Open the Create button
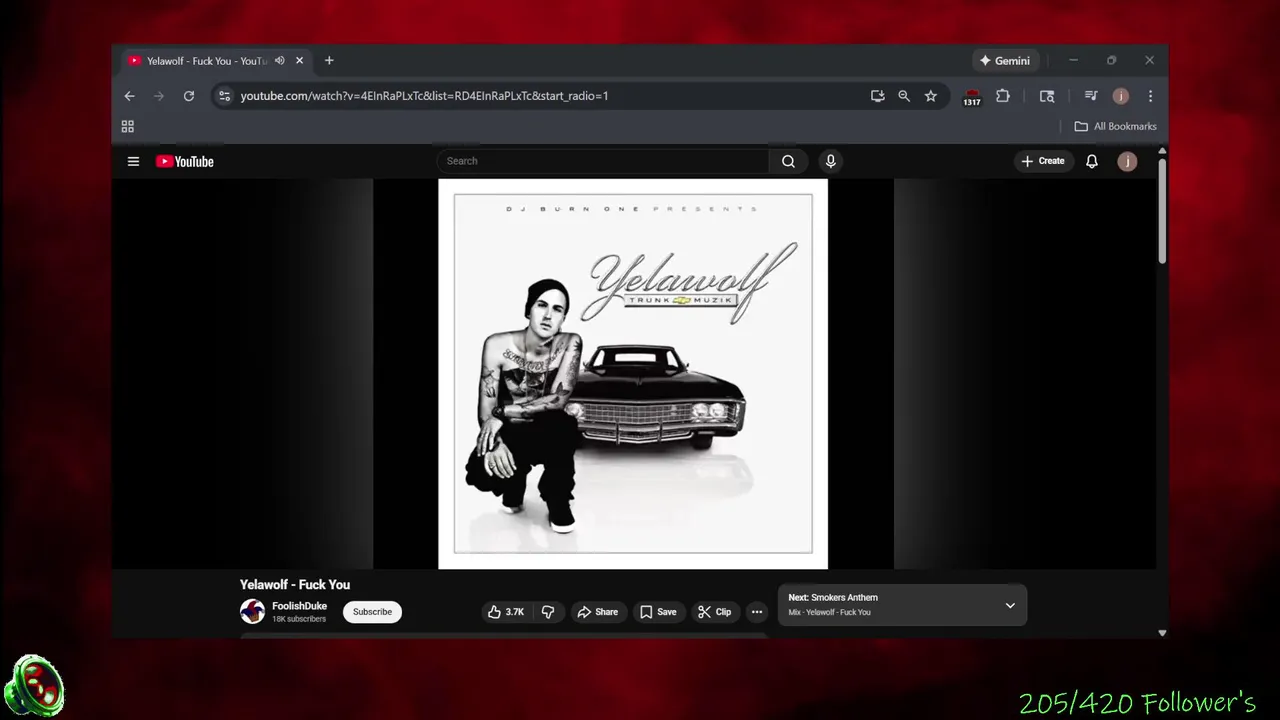This screenshot has width=1280, height=720. tap(1042, 161)
